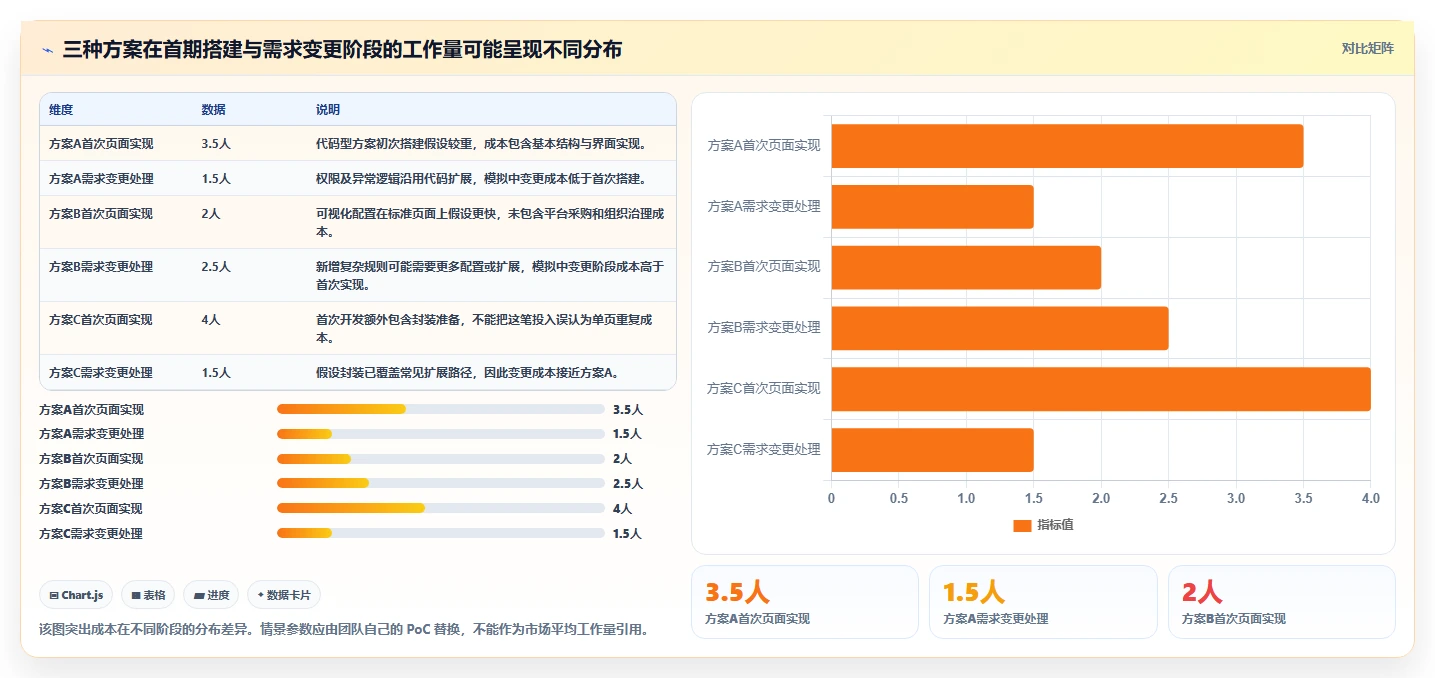Click the 方案B需求变更处理 chart axis label

pyautogui.click(x=764, y=328)
